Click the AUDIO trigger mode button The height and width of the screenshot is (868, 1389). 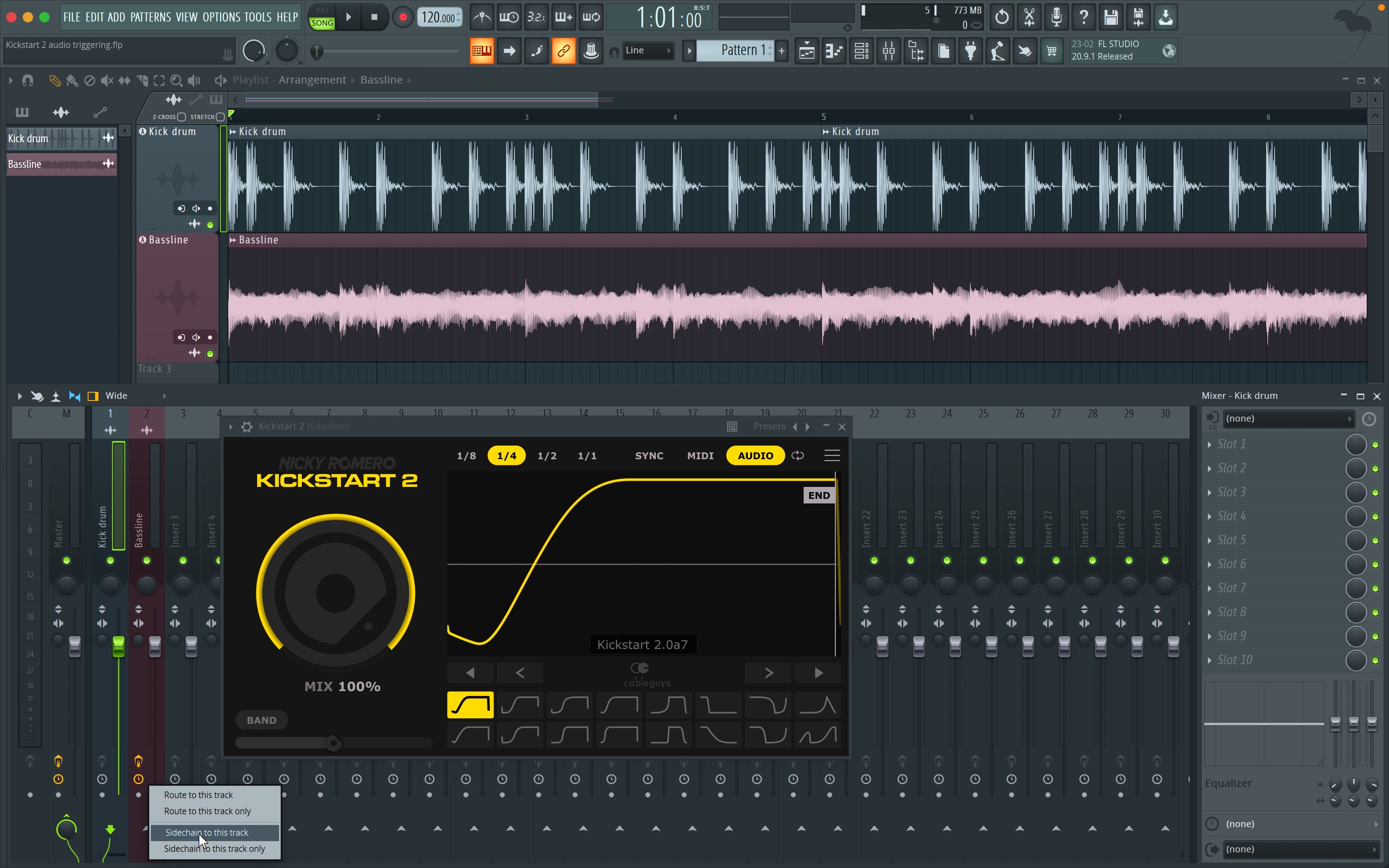pos(755,456)
